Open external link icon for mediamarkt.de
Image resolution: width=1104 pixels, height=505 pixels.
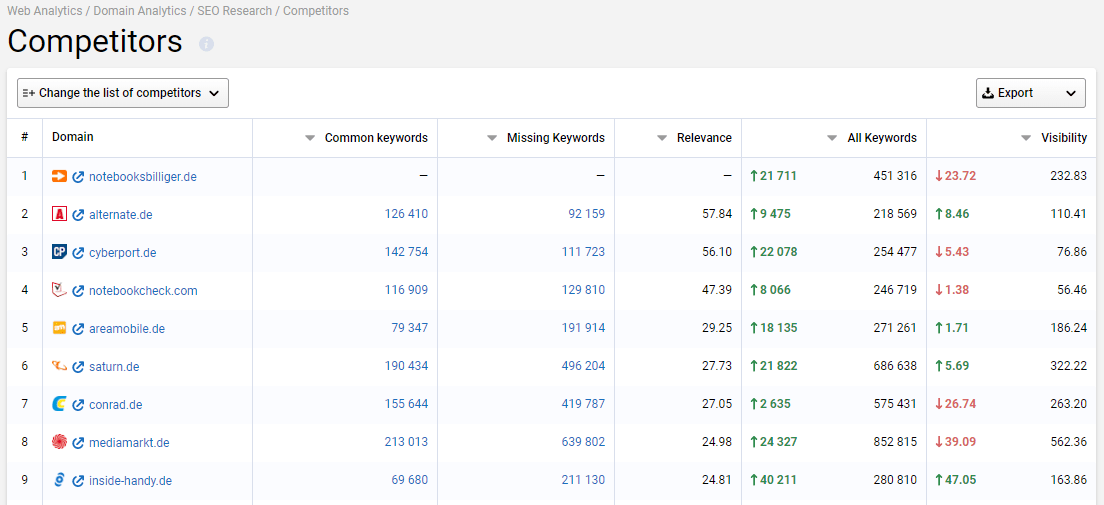point(79,443)
